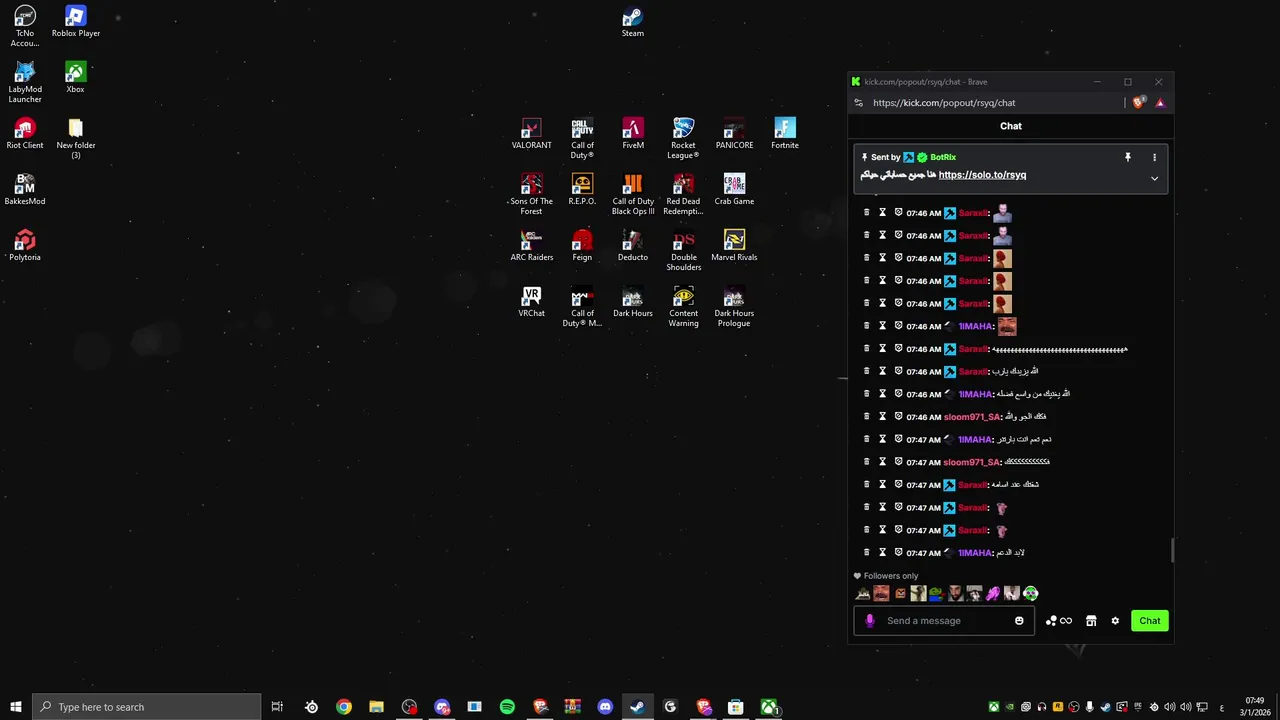Select the Polytoria desktop icon
Screen dimensions: 1280x720
click(x=25, y=246)
